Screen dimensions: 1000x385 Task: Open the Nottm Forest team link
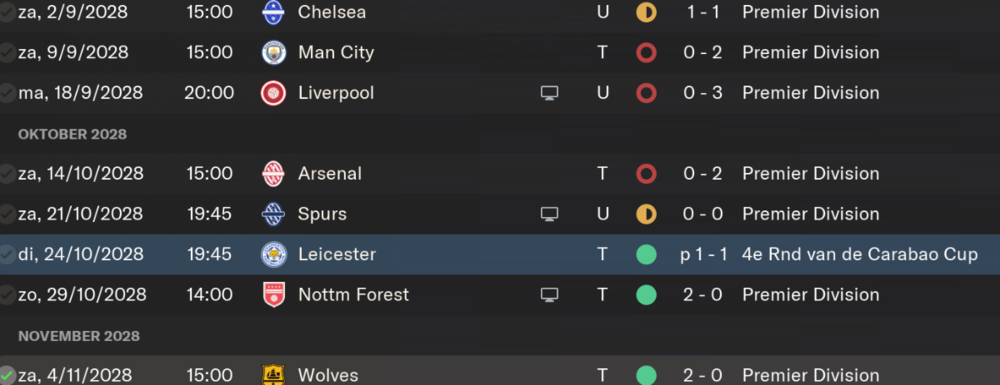point(353,295)
